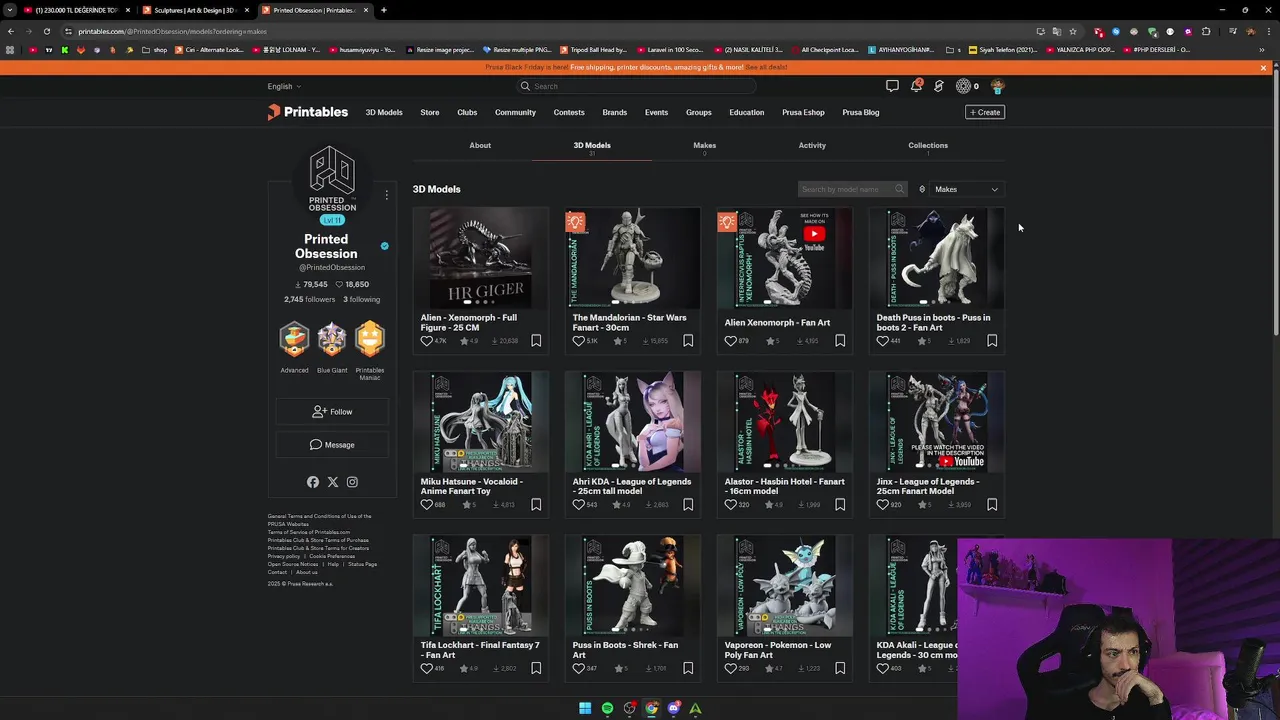Switch to the About tab
Image resolution: width=1280 pixels, height=720 pixels.
pos(480,145)
